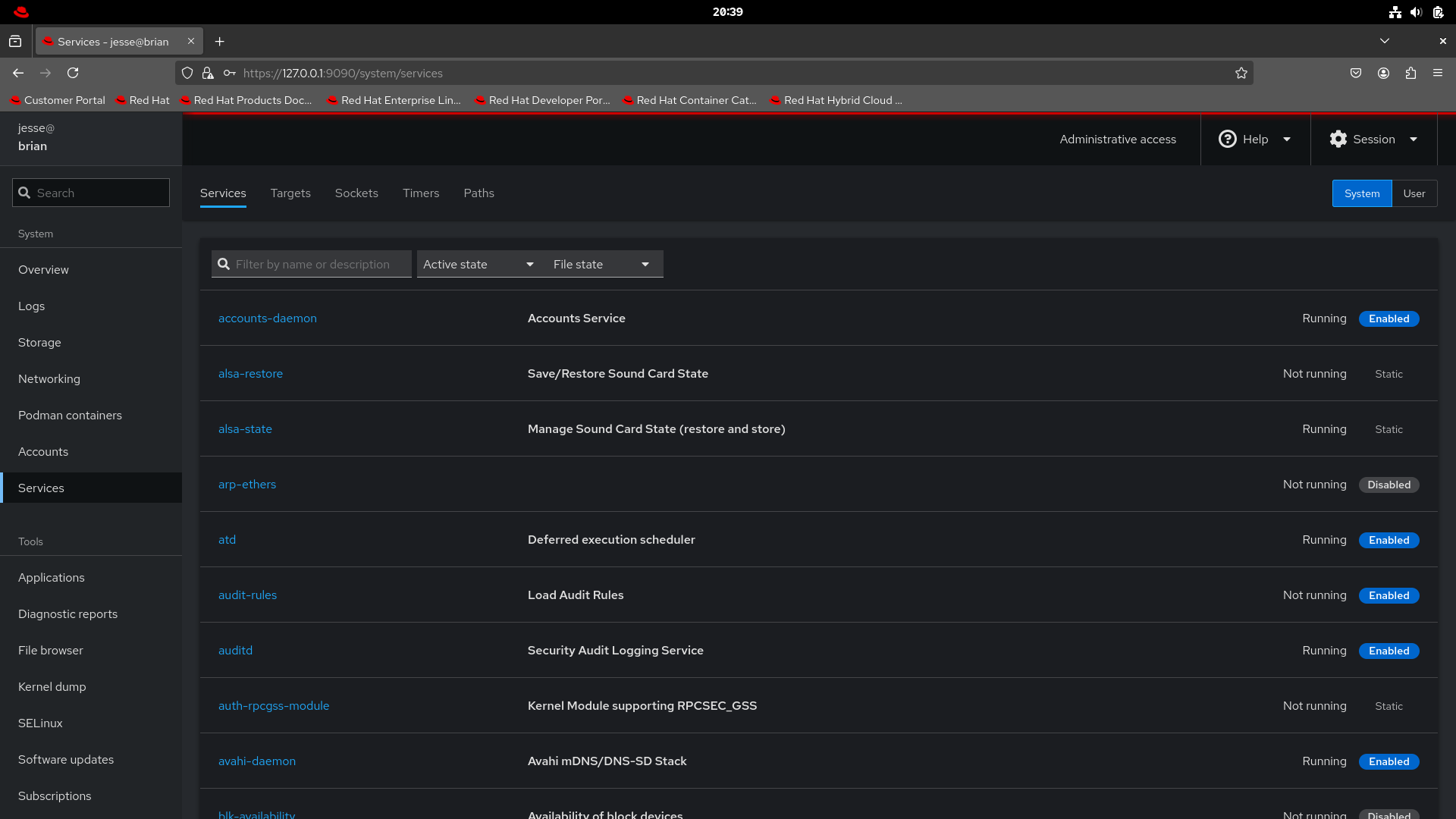Click the list all tabs chevron

[x=1385, y=41]
